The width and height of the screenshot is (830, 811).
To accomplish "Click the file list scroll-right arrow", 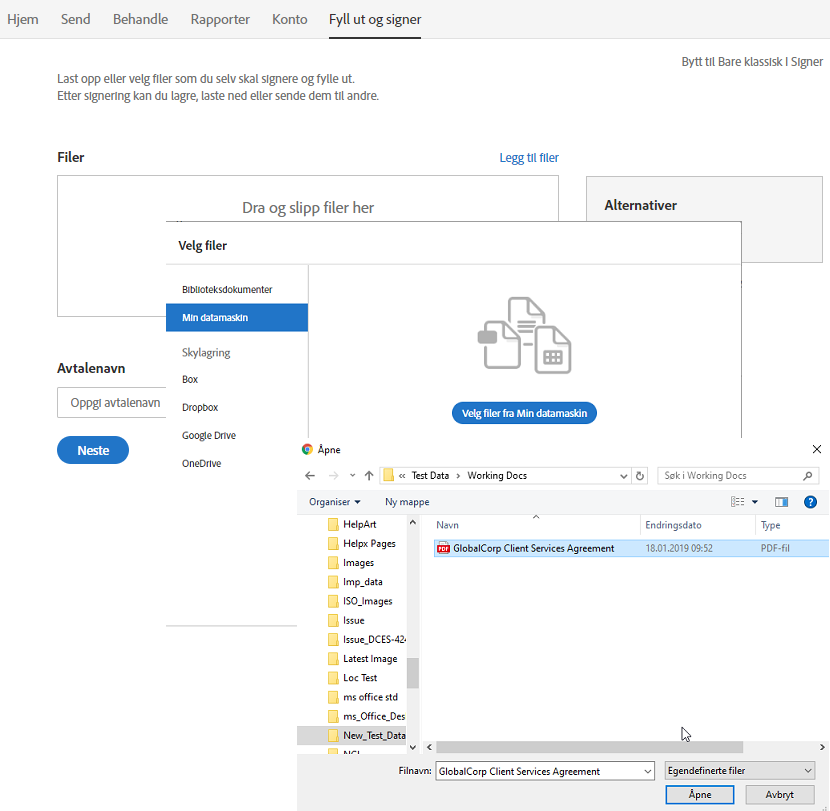I will (822, 747).
